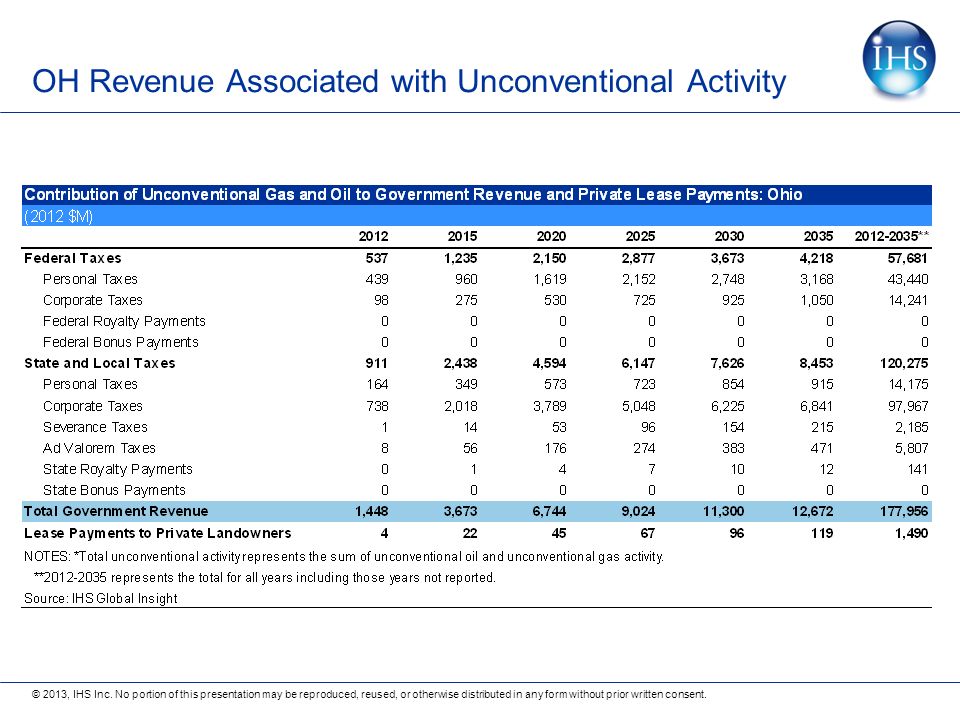Click the 'State and Local Taxes' row label
This screenshot has width=960, height=720.
(100, 363)
